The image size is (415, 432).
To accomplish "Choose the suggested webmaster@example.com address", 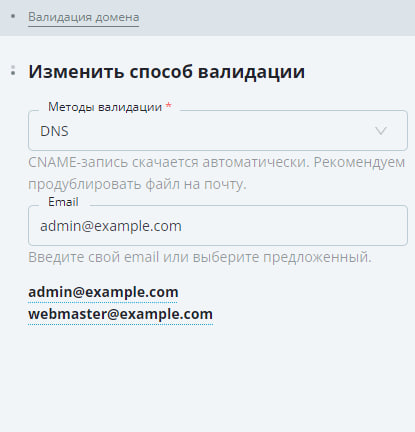I will click(120, 314).
